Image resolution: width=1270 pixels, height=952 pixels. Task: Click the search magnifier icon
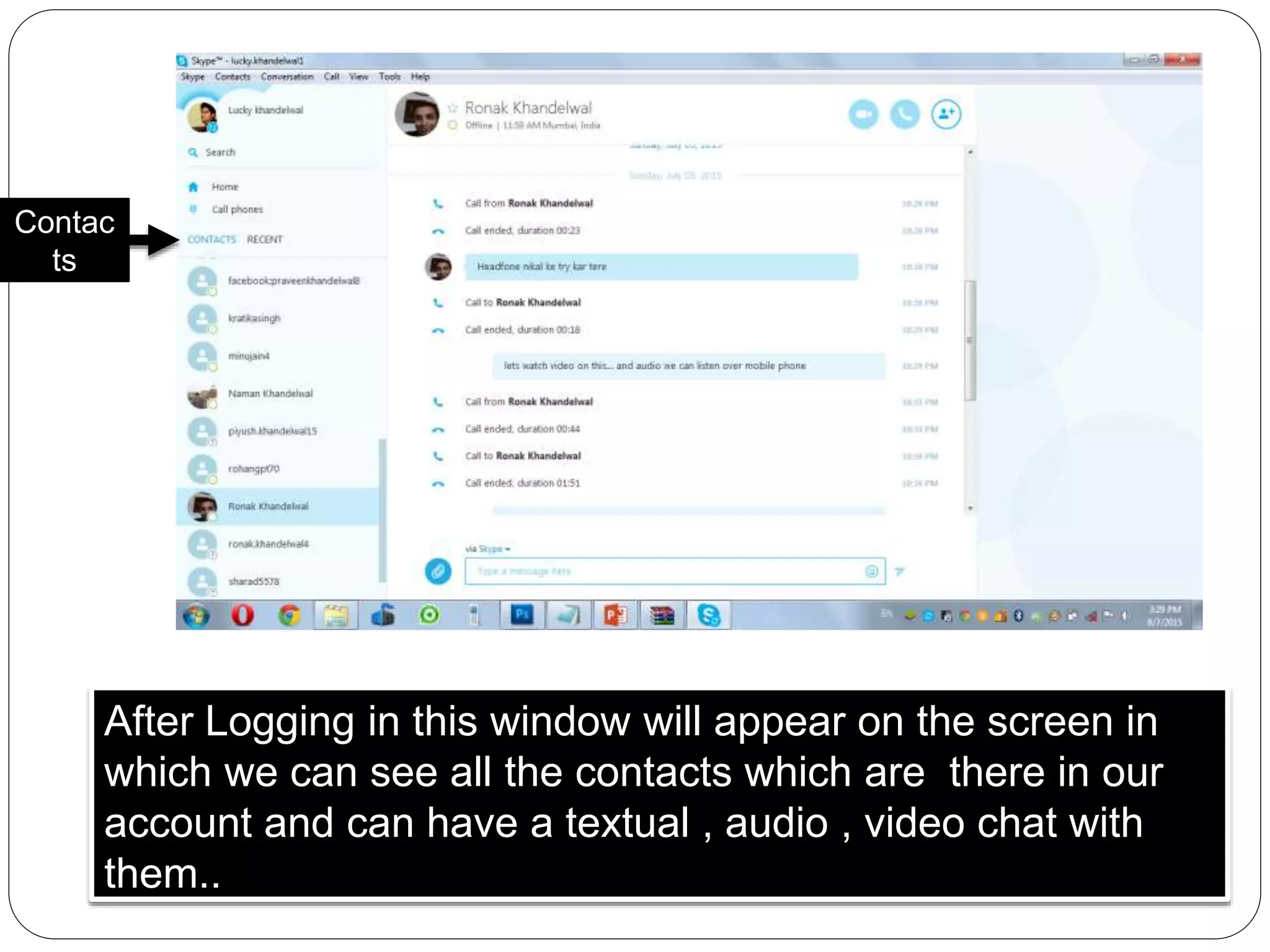coord(193,152)
